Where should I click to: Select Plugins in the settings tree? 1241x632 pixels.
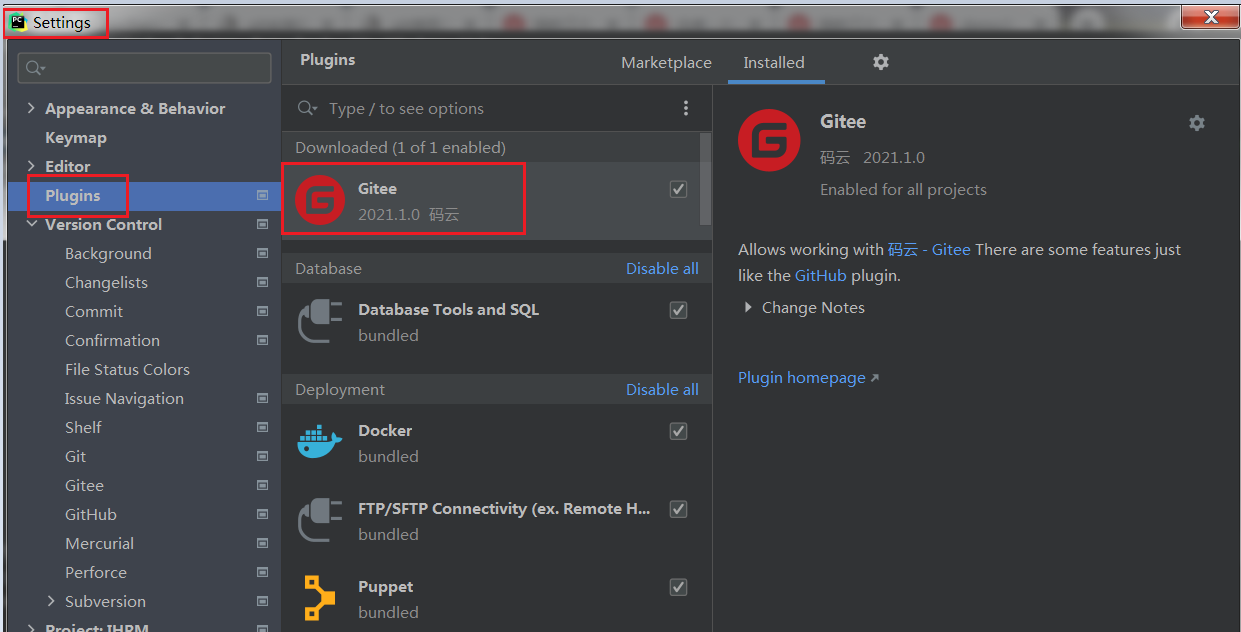tap(73, 196)
